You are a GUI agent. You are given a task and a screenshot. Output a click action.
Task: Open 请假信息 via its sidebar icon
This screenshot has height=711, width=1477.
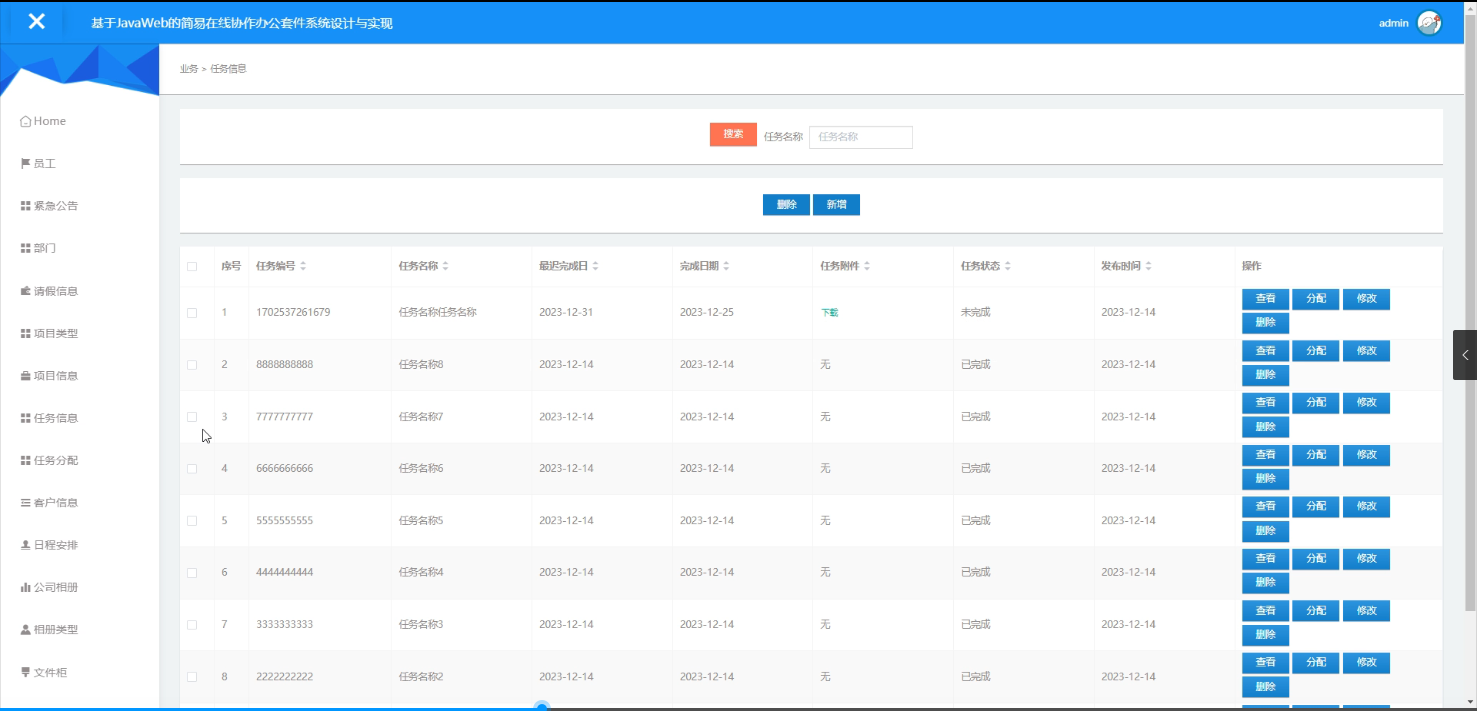tap(25, 290)
